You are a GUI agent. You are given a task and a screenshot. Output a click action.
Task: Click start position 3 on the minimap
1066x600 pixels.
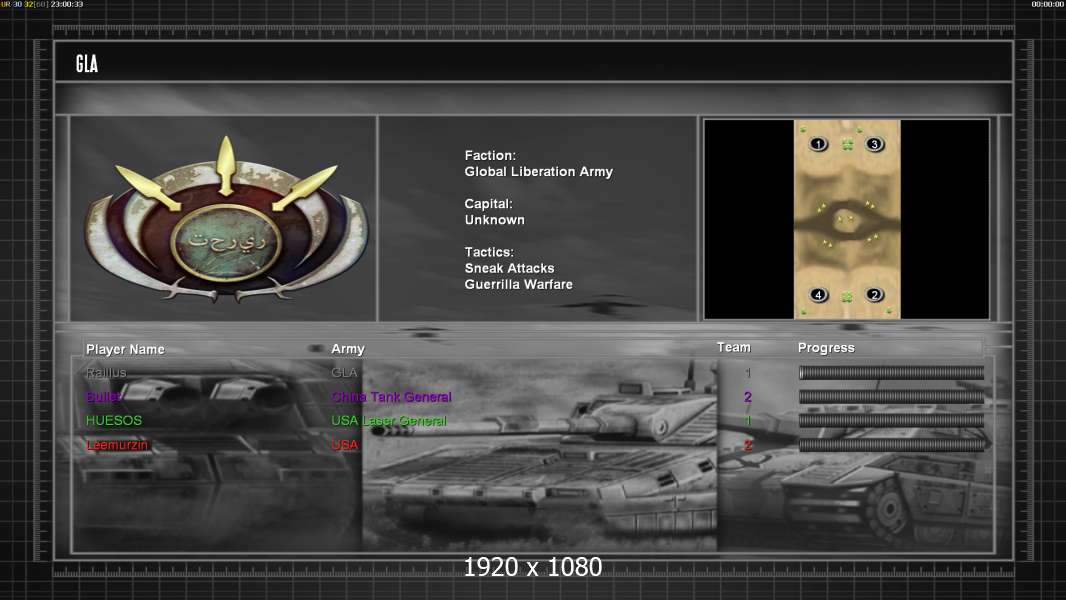874,144
